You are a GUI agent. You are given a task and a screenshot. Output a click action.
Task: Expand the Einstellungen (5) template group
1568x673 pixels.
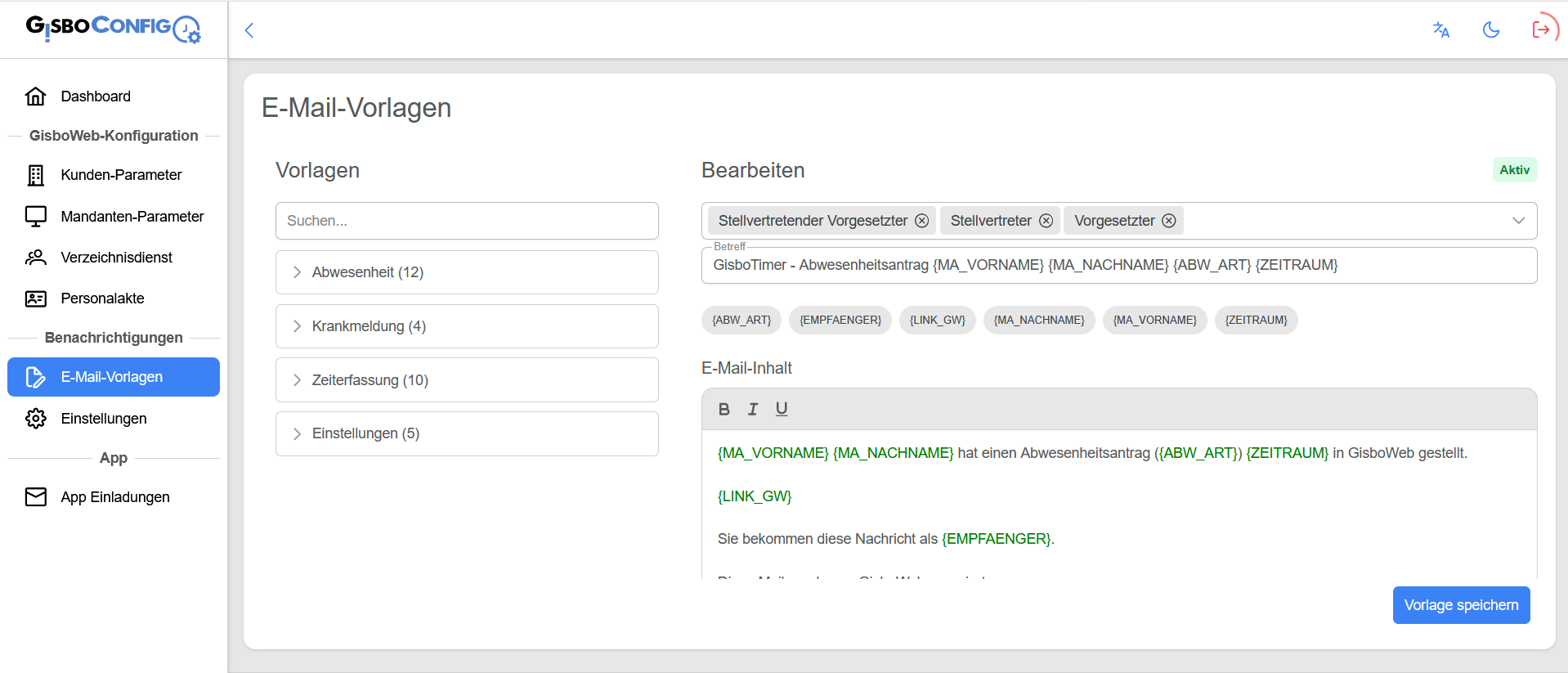467,433
